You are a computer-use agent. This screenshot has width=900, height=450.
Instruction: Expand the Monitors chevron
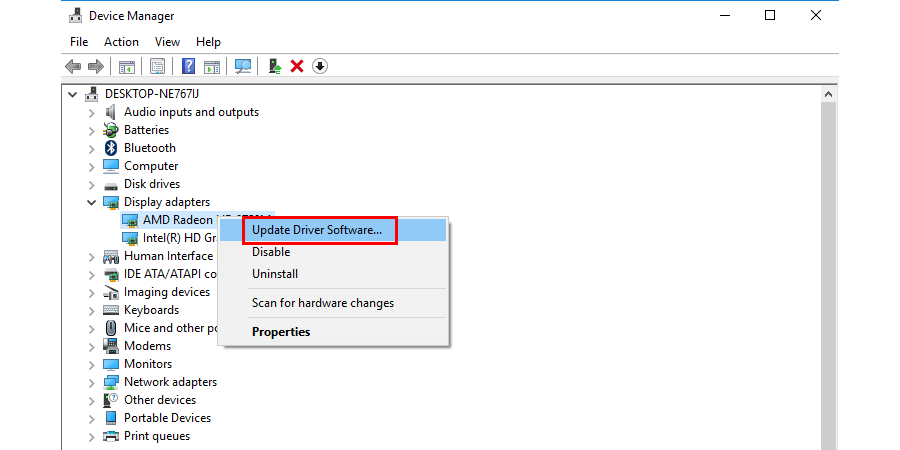[92, 364]
